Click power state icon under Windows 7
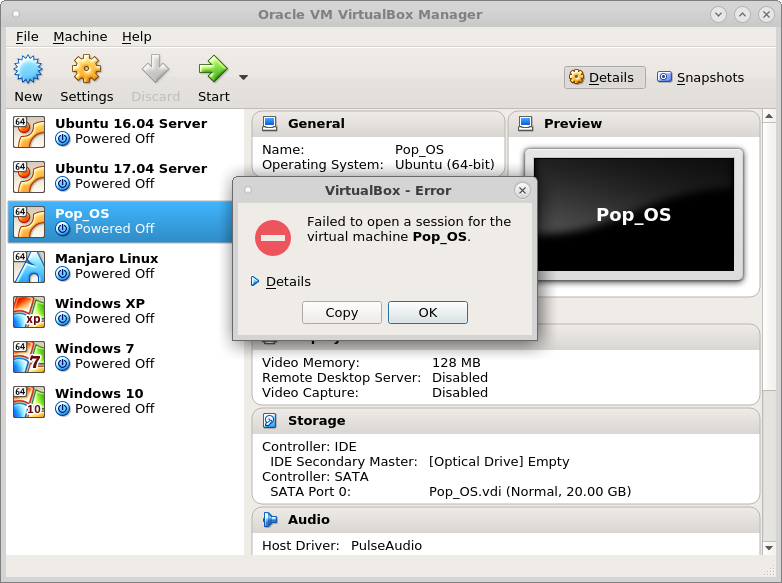This screenshot has height=583, width=782. point(62,364)
